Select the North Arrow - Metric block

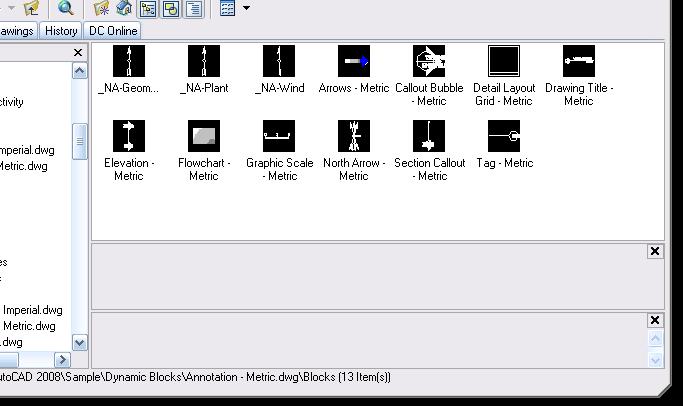click(354, 137)
